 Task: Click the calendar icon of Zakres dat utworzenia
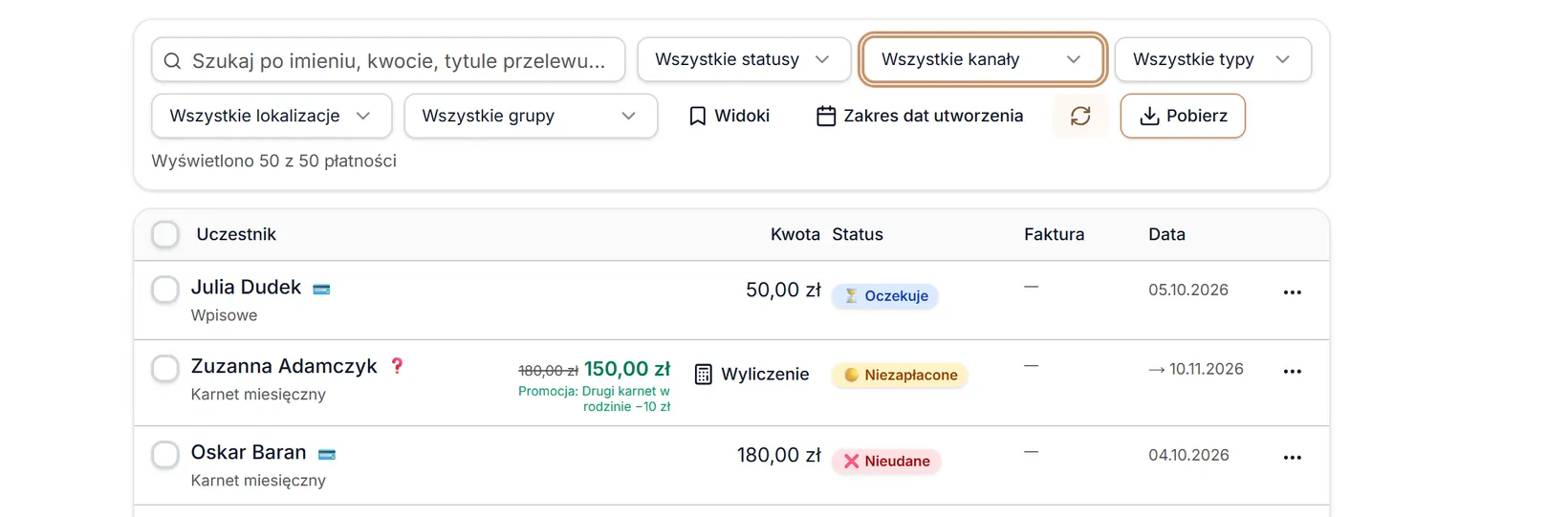pyautogui.click(x=826, y=116)
